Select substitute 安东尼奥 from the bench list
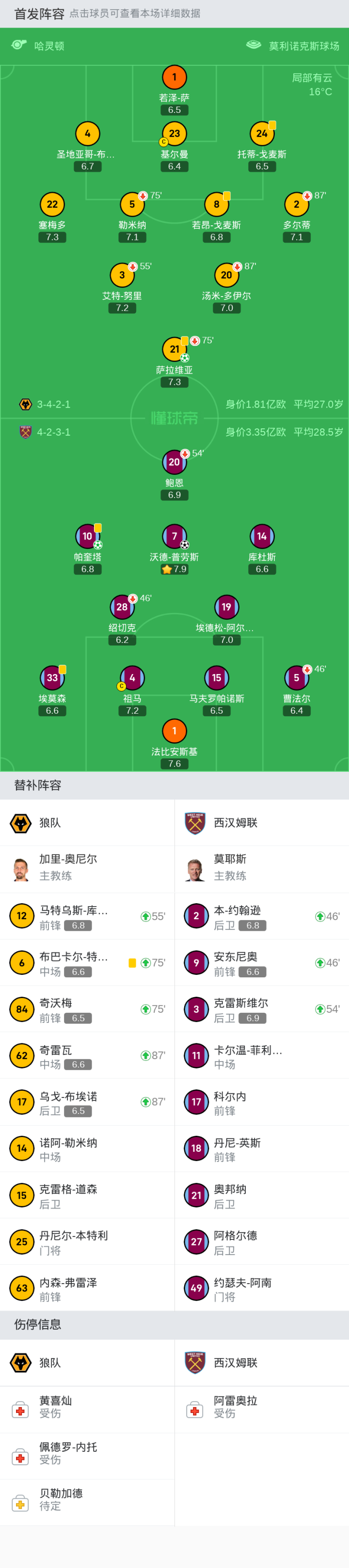The image size is (349, 1568). [261, 962]
